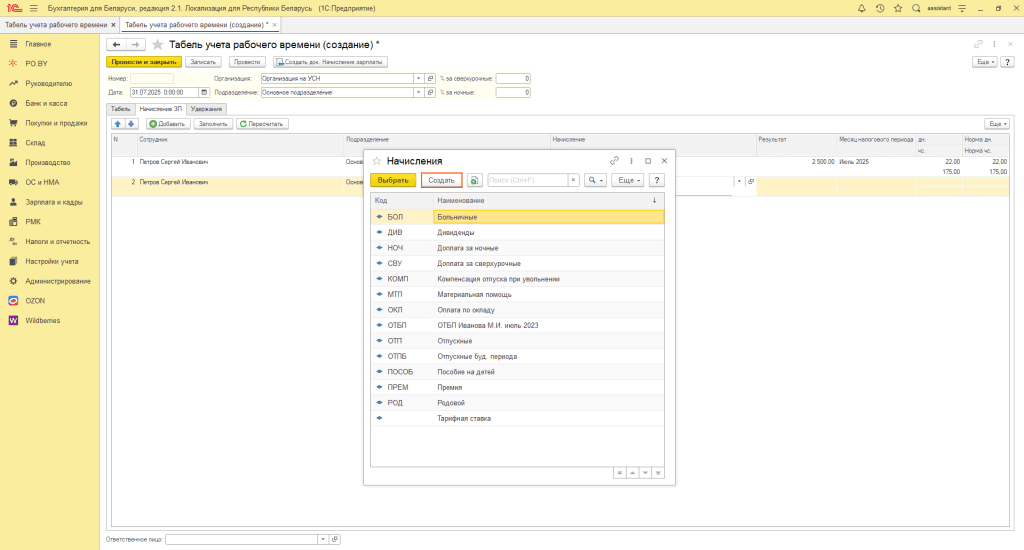This screenshot has width=1024, height=550.
Task: Get link to timesheet document
Action: point(978,44)
